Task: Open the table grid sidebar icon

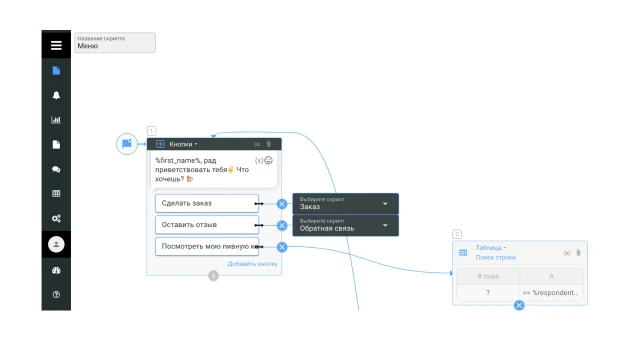Action: pyautogui.click(x=56, y=193)
